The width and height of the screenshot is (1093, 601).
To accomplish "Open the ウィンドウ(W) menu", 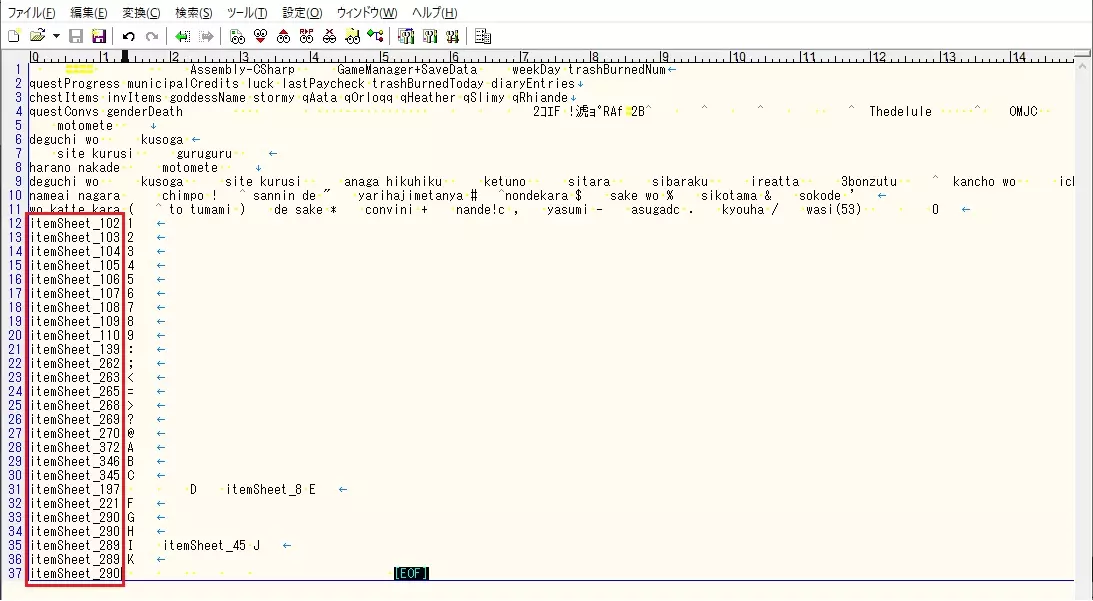I will [x=367, y=13].
